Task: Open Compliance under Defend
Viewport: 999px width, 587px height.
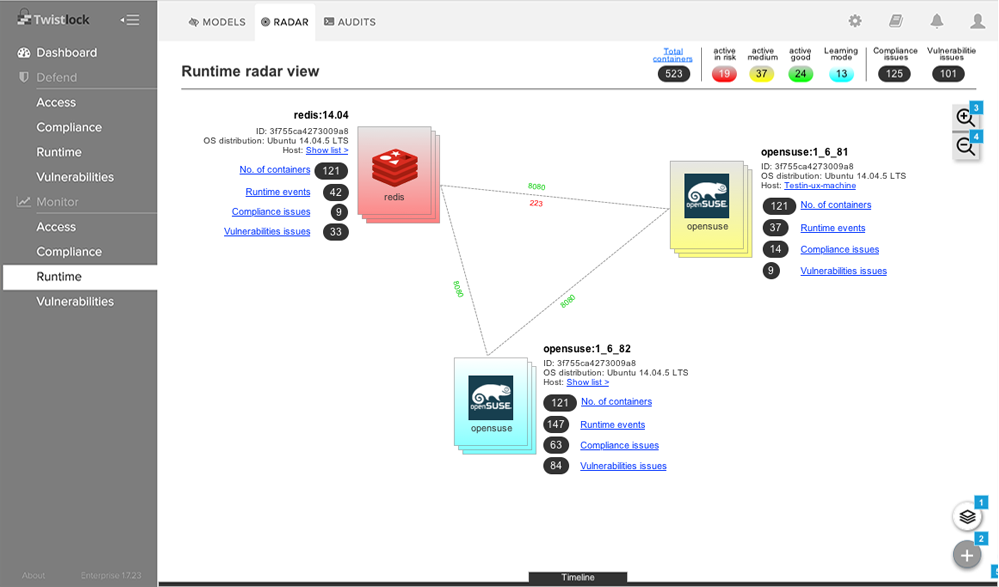Action: click(69, 127)
